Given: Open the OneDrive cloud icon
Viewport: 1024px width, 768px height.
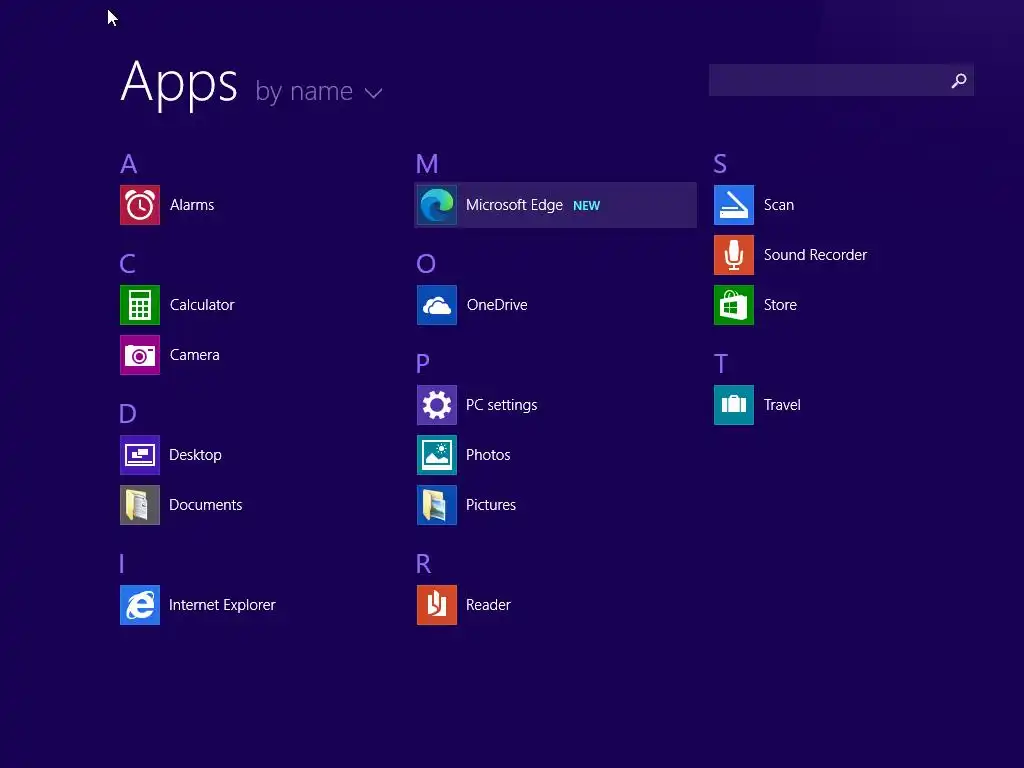Looking at the screenshot, I should point(437,305).
